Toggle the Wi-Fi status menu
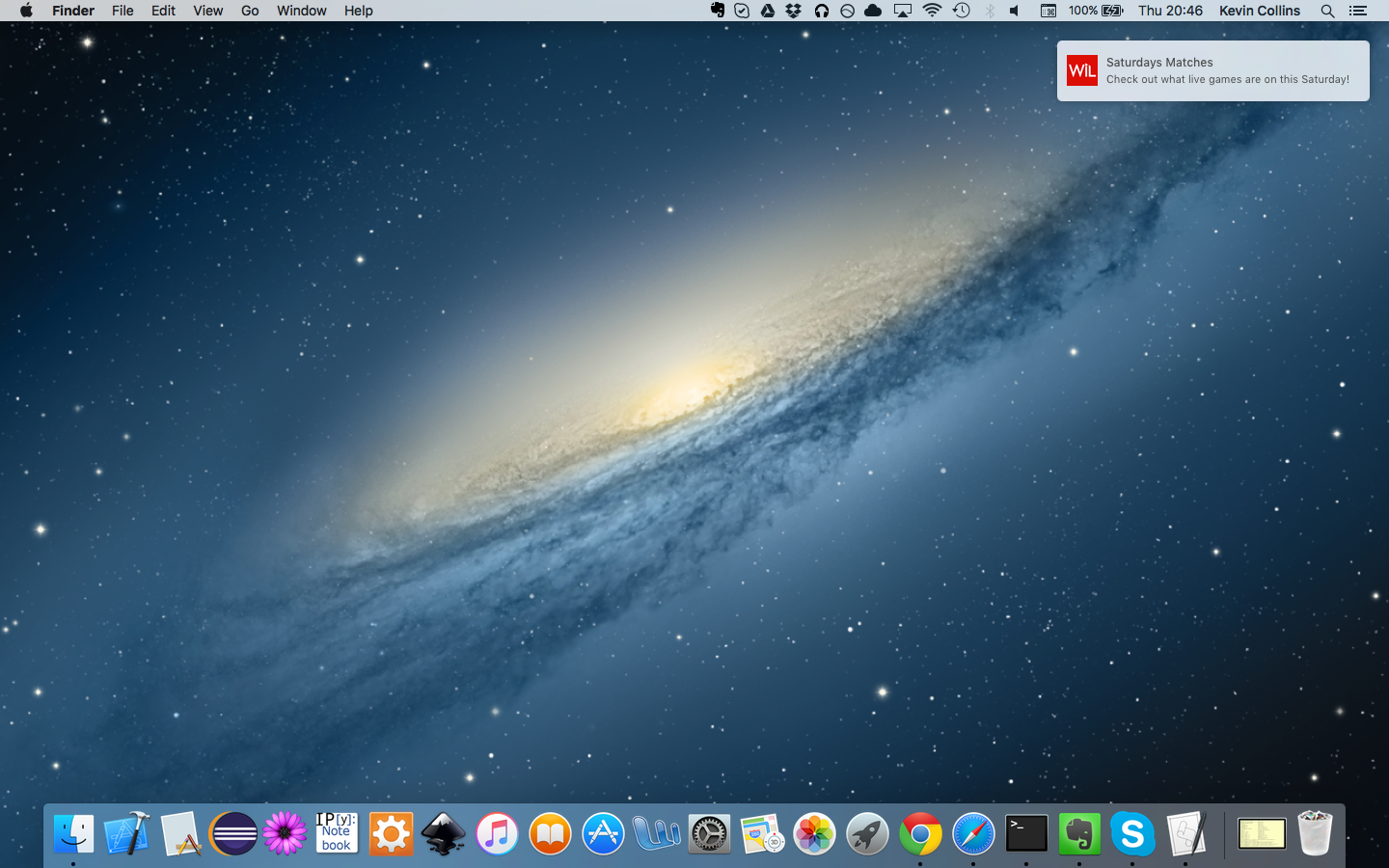Screen dimensions: 1389x868 [932, 11]
